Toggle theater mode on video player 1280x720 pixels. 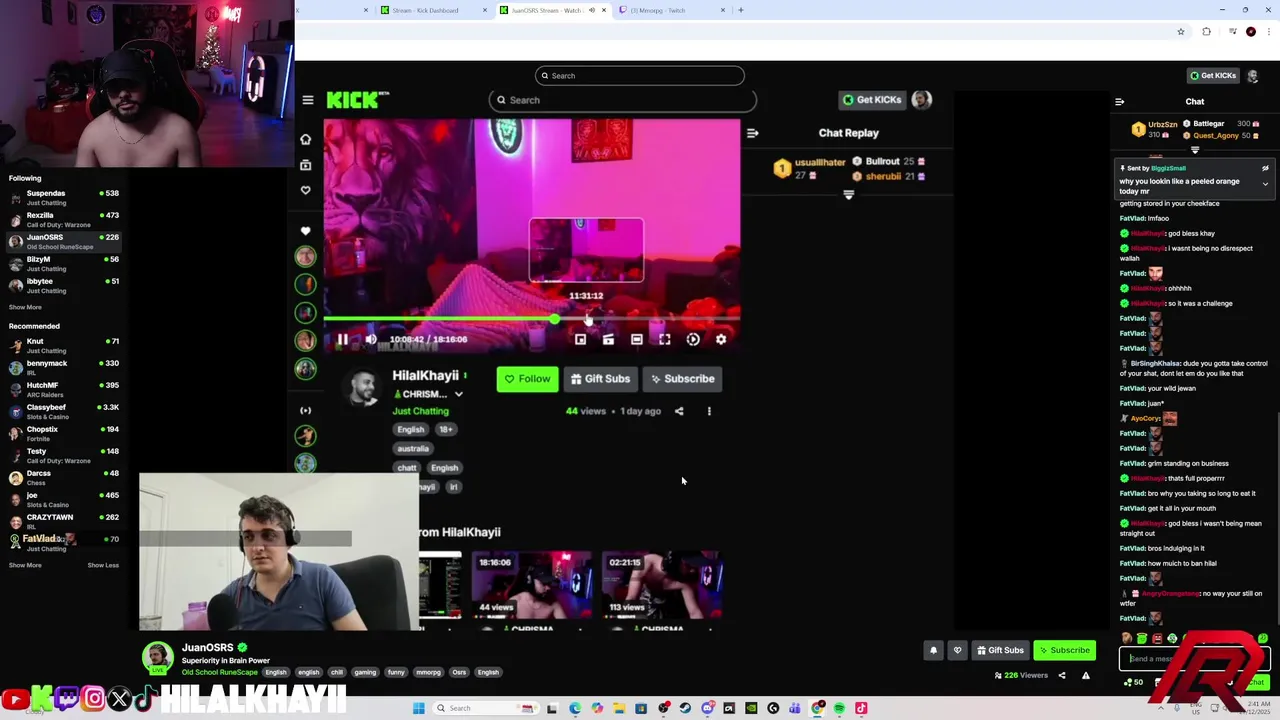(636, 339)
